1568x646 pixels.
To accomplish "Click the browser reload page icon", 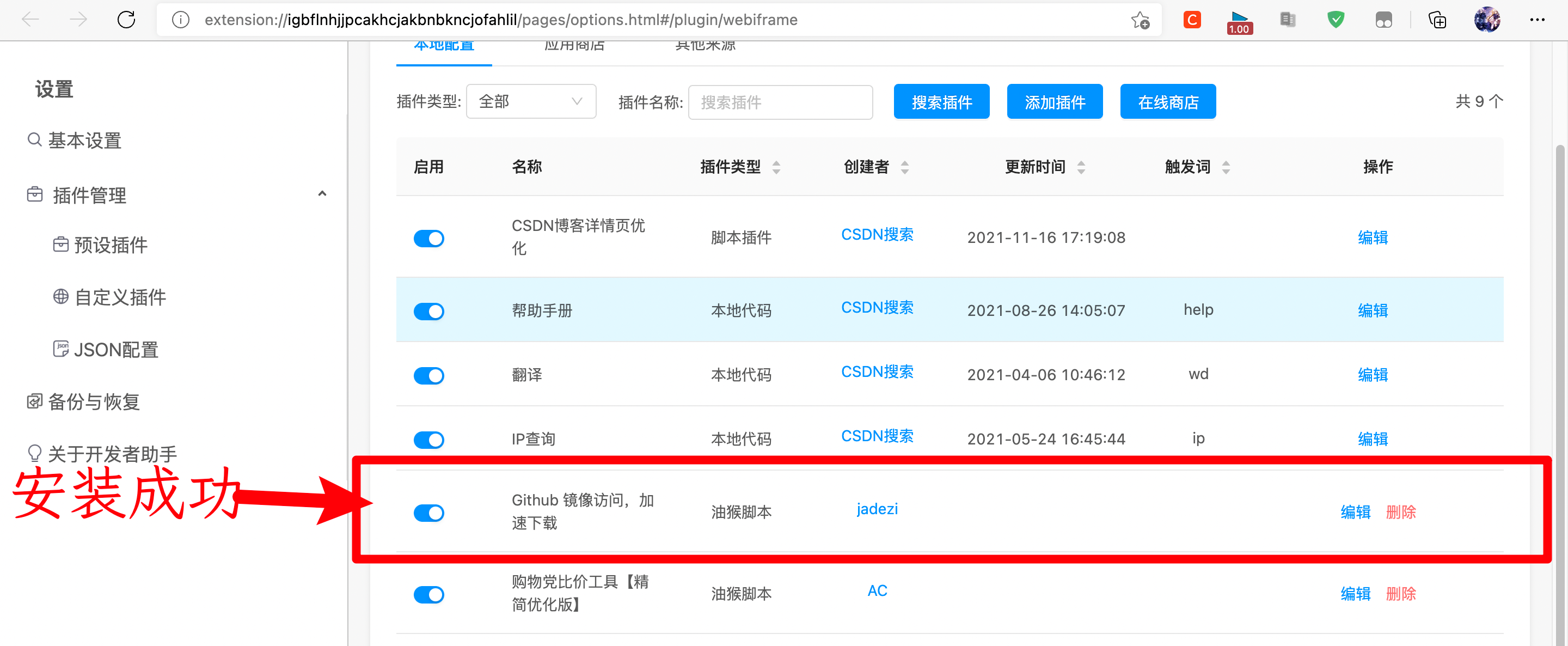I will click(126, 20).
